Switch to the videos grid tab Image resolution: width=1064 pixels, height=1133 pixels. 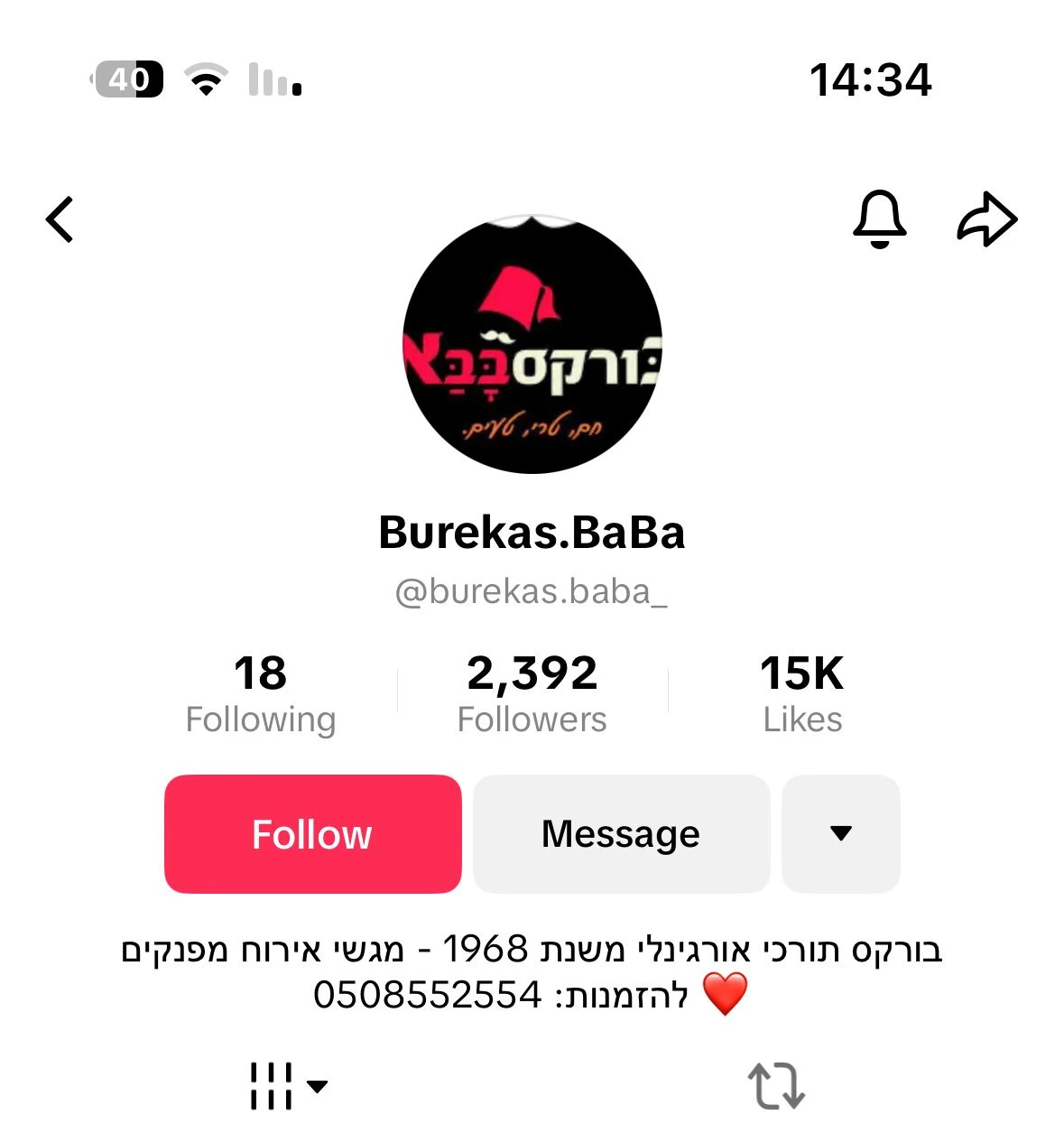pyautogui.click(x=271, y=1085)
